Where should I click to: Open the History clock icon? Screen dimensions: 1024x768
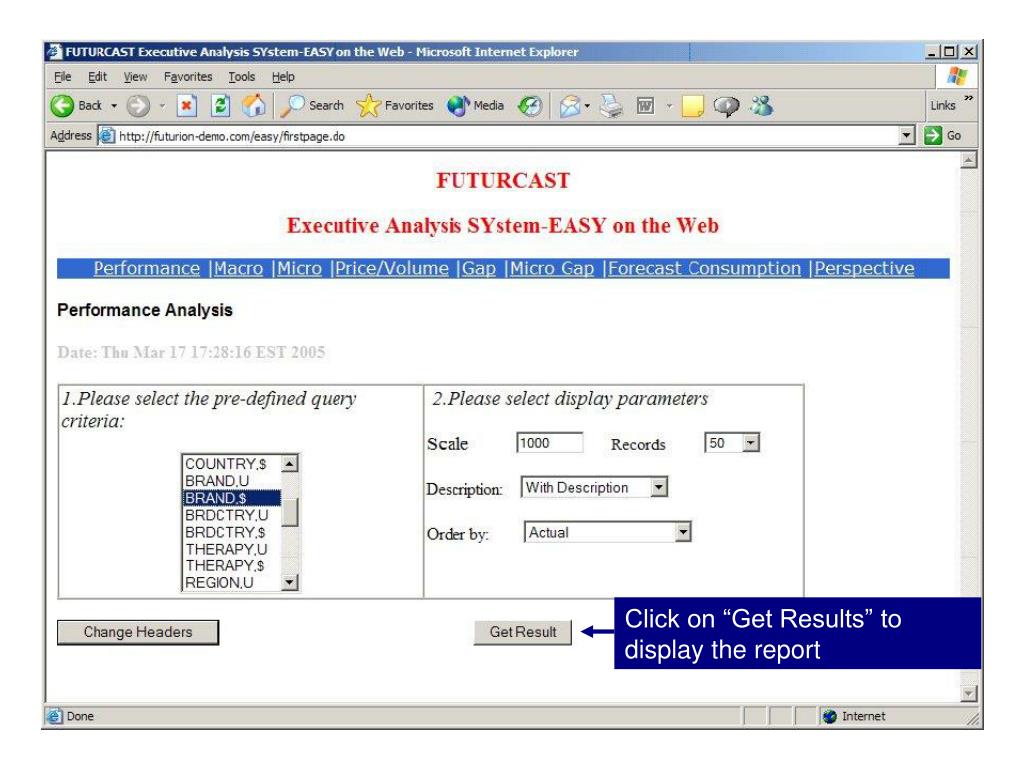(530, 106)
